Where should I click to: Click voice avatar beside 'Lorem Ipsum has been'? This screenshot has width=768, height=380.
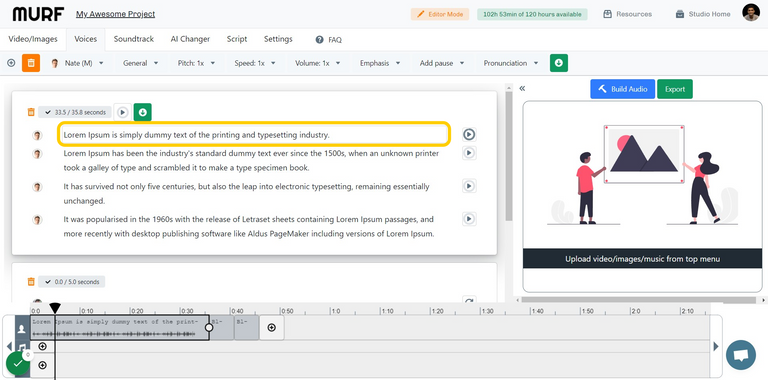(x=37, y=154)
